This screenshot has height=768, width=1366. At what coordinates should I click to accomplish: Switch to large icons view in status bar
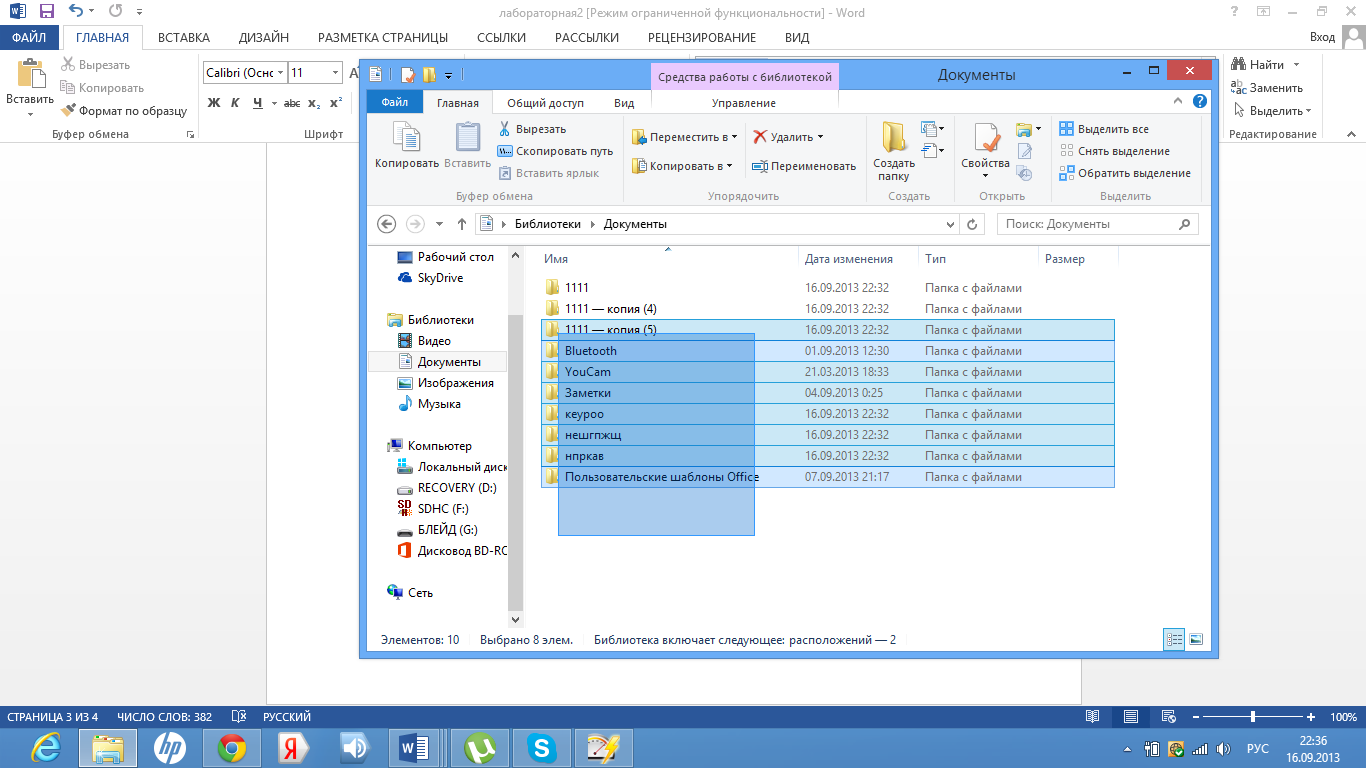pos(1196,640)
